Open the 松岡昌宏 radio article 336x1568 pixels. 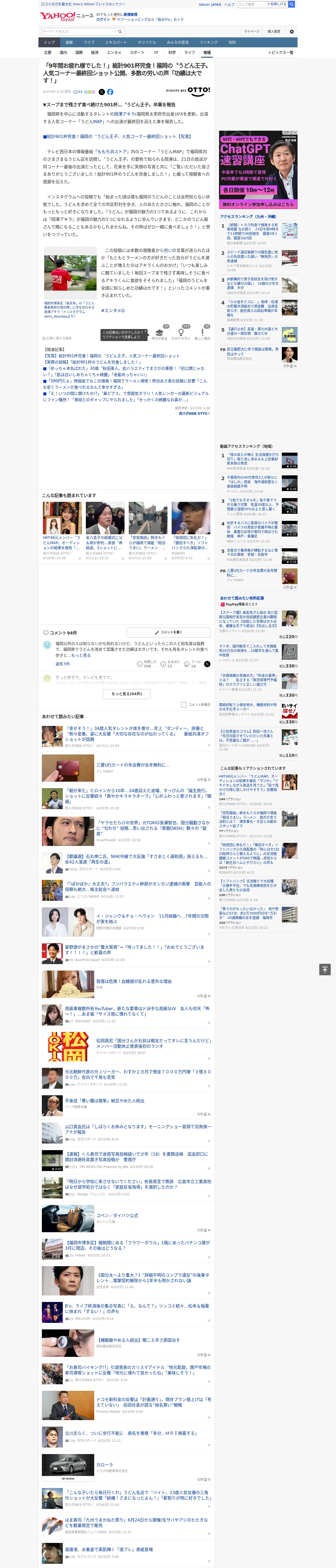(x=153, y=1043)
